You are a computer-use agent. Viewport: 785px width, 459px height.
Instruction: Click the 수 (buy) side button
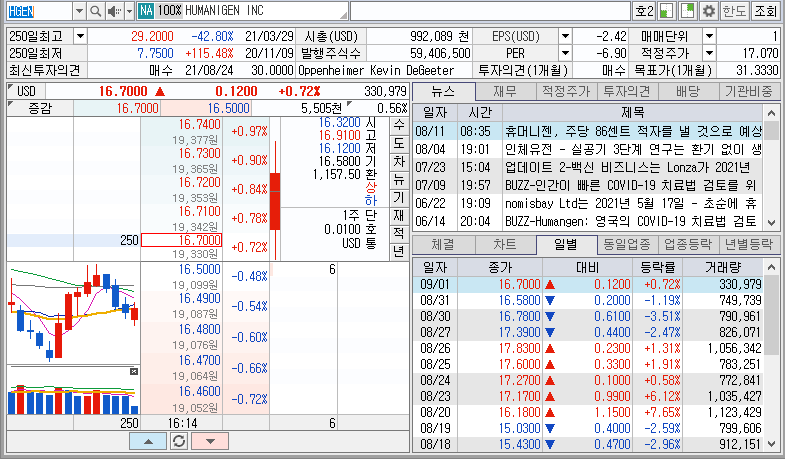[399, 125]
